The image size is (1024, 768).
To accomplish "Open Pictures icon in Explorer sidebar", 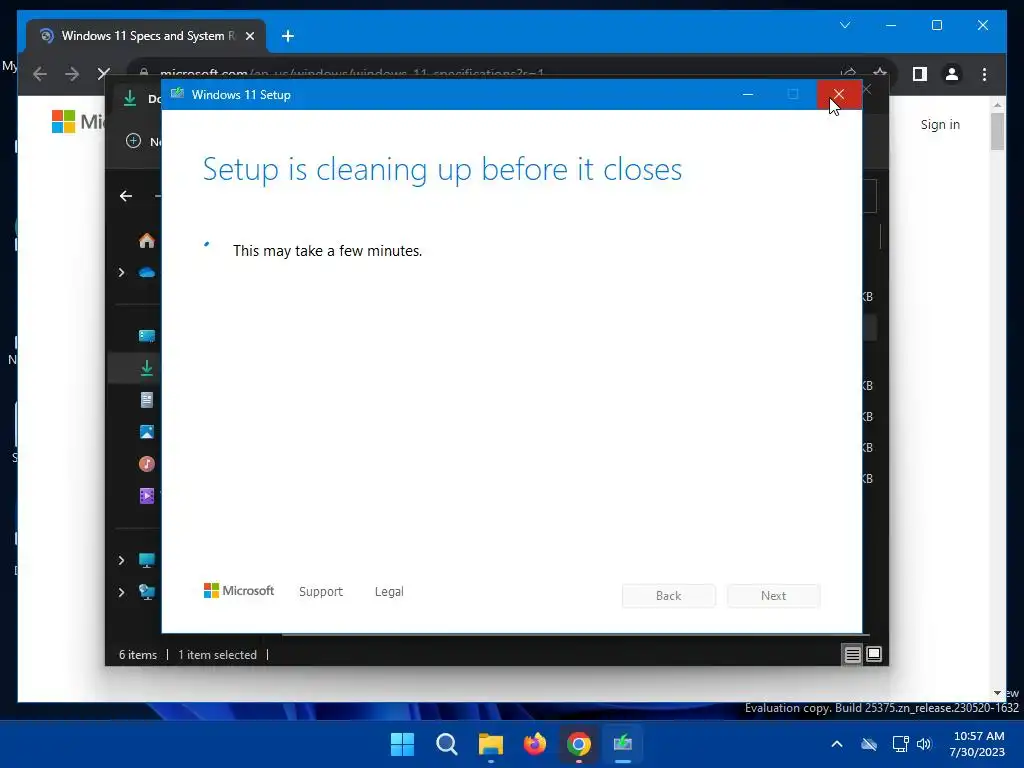I will 146,432.
